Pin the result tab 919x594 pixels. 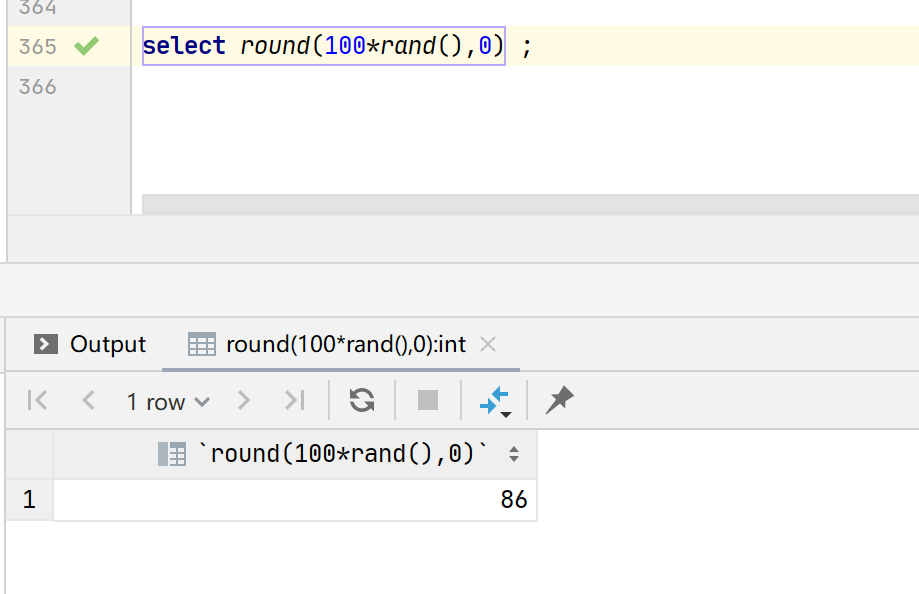tap(560, 400)
